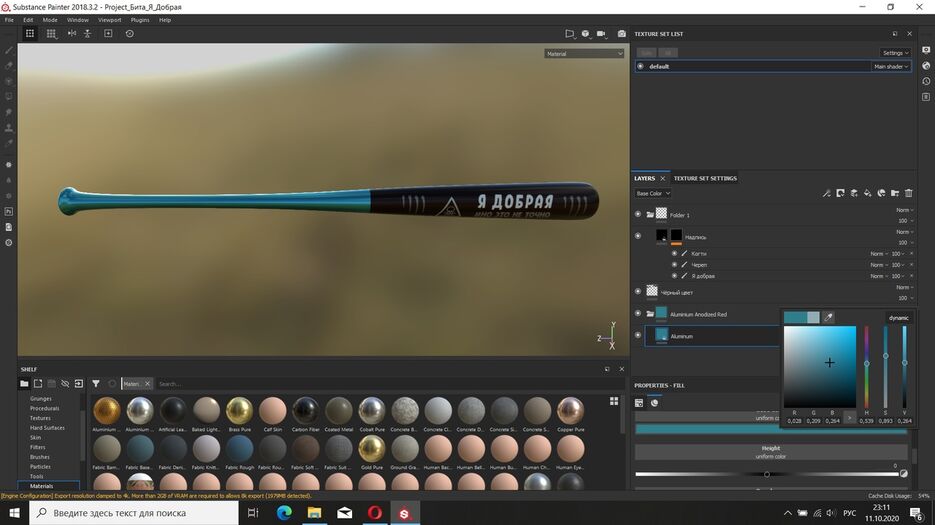Delete the selected layer with trash icon

[909, 193]
